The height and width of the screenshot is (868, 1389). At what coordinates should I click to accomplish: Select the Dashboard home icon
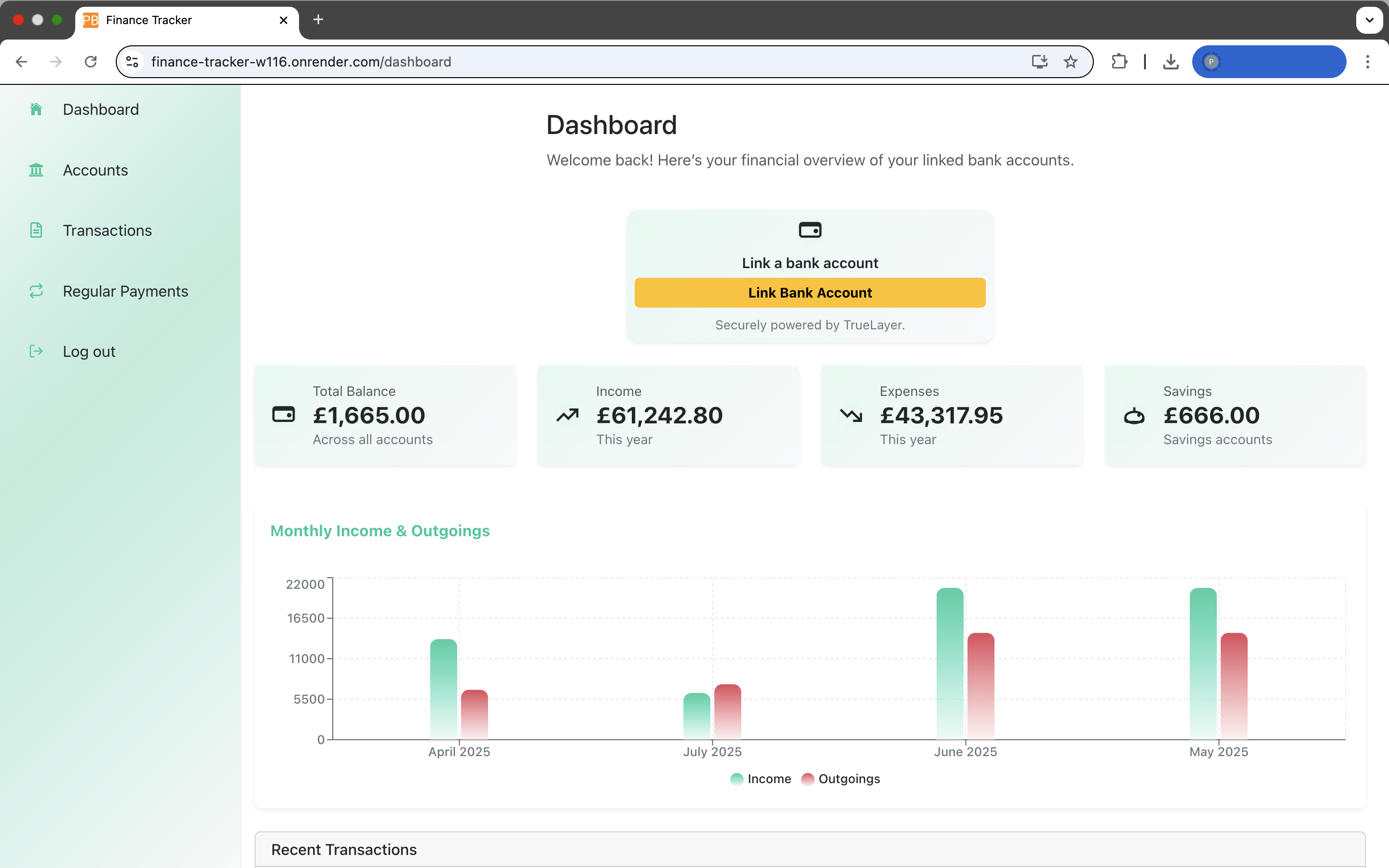coord(36,109)
